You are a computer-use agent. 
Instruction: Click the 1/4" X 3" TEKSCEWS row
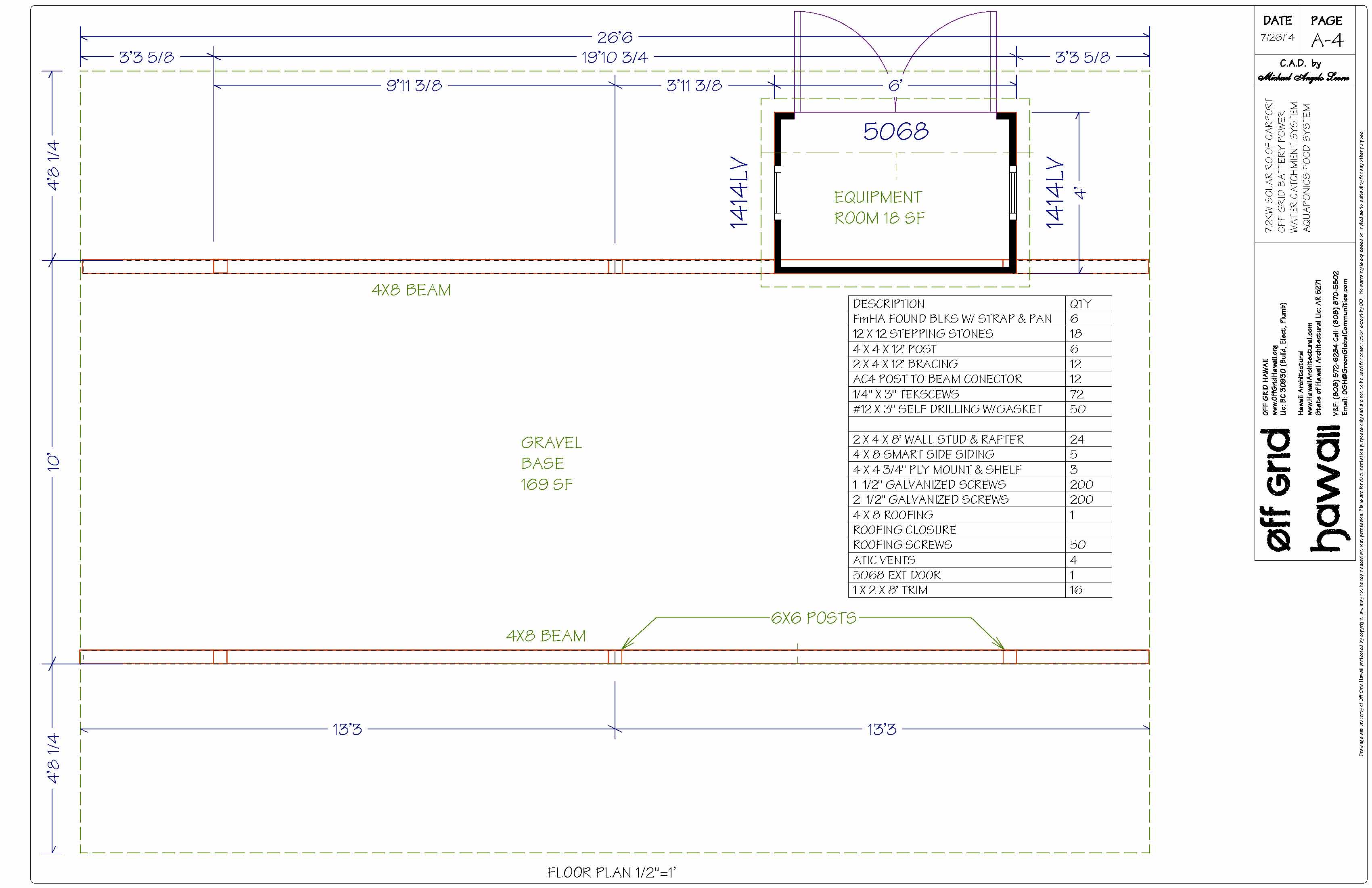click(x=979, y=394)
